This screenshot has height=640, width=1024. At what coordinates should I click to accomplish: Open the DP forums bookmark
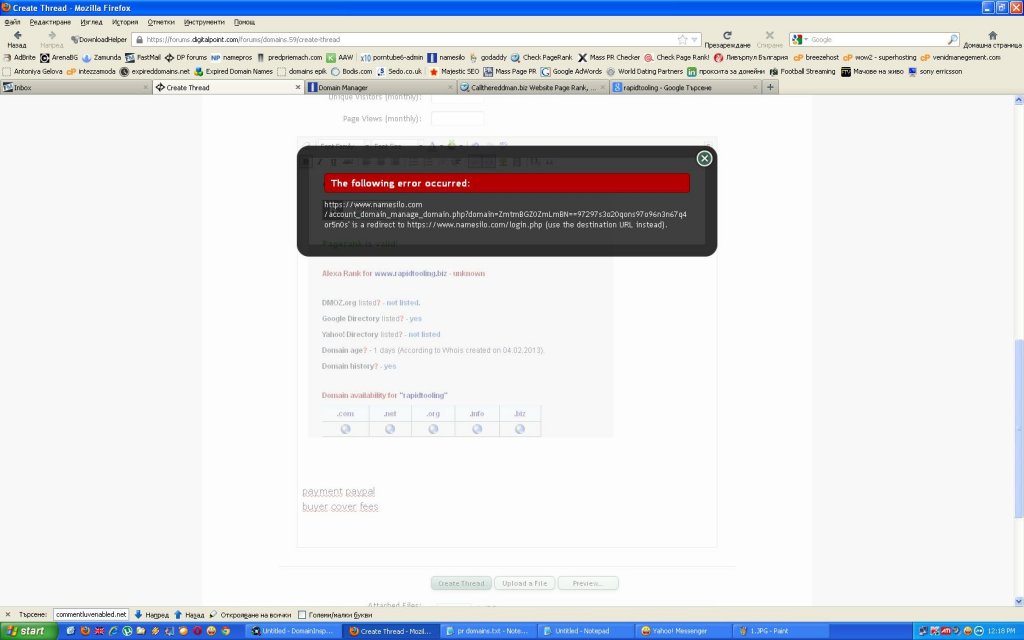point(185,57)
